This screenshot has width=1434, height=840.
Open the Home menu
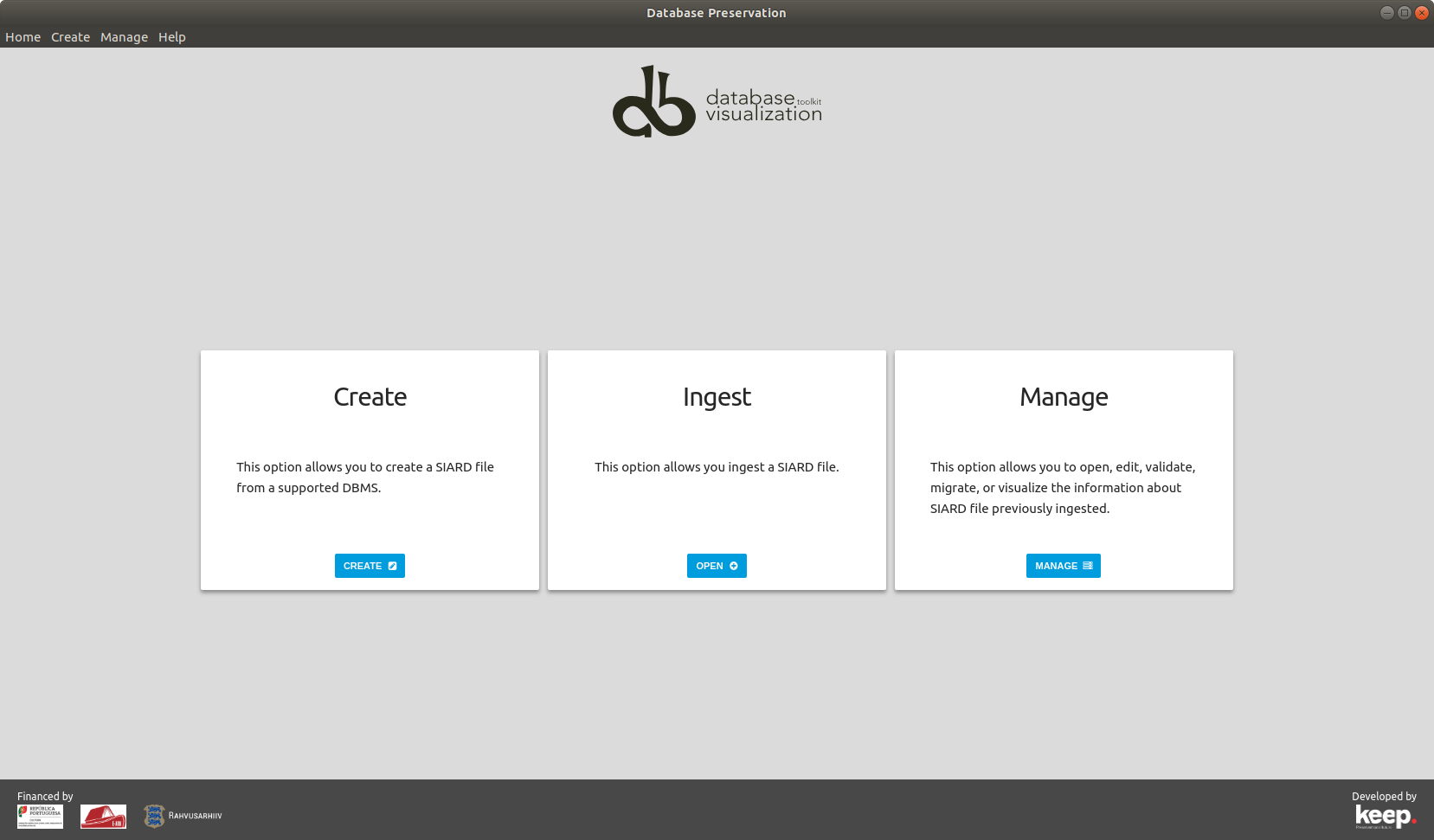click(x=23, y=37)
